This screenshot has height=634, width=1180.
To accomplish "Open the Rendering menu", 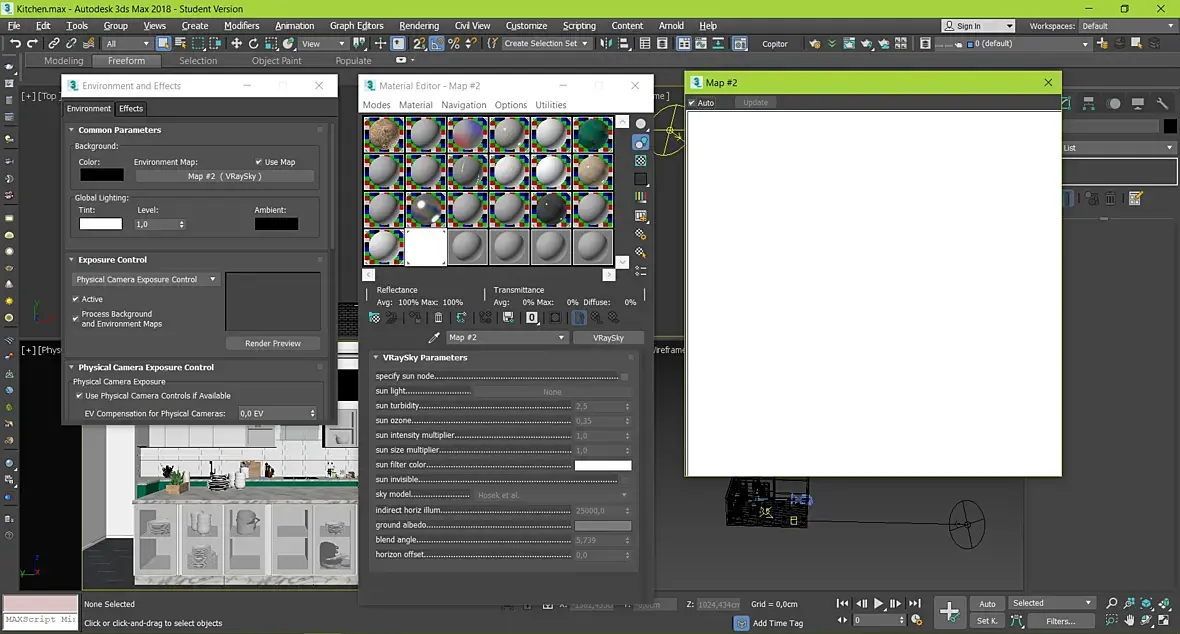I will coord(418,26).
